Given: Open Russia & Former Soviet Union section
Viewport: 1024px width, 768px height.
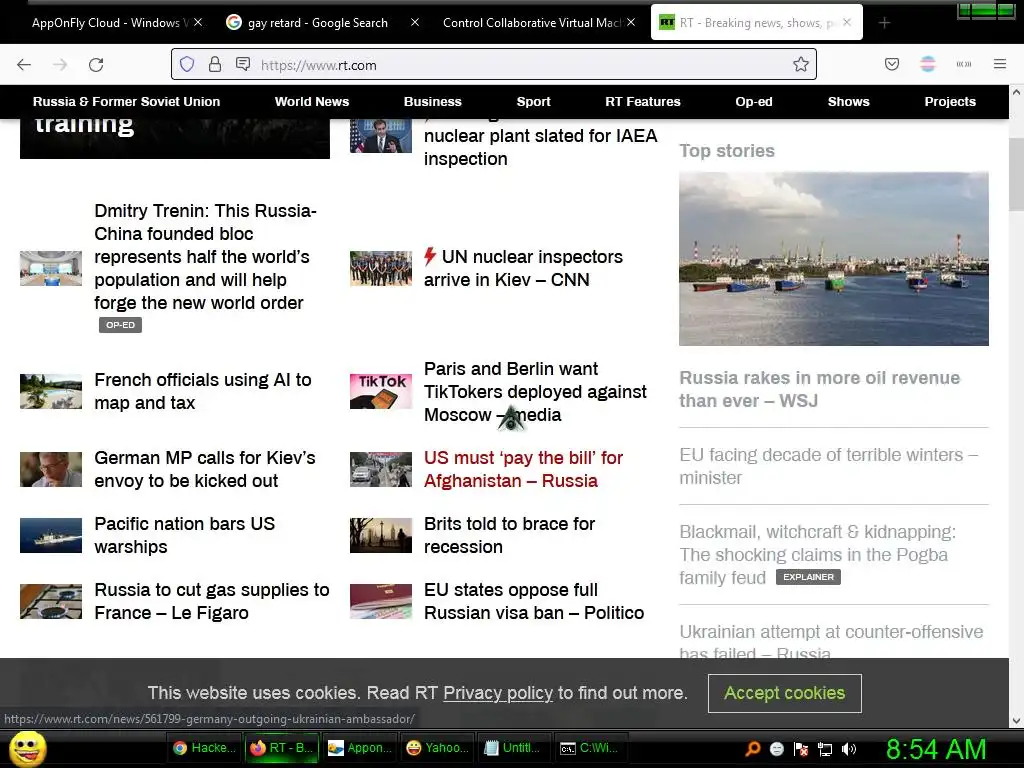Looking at the screenshot, I should [127, 102].
